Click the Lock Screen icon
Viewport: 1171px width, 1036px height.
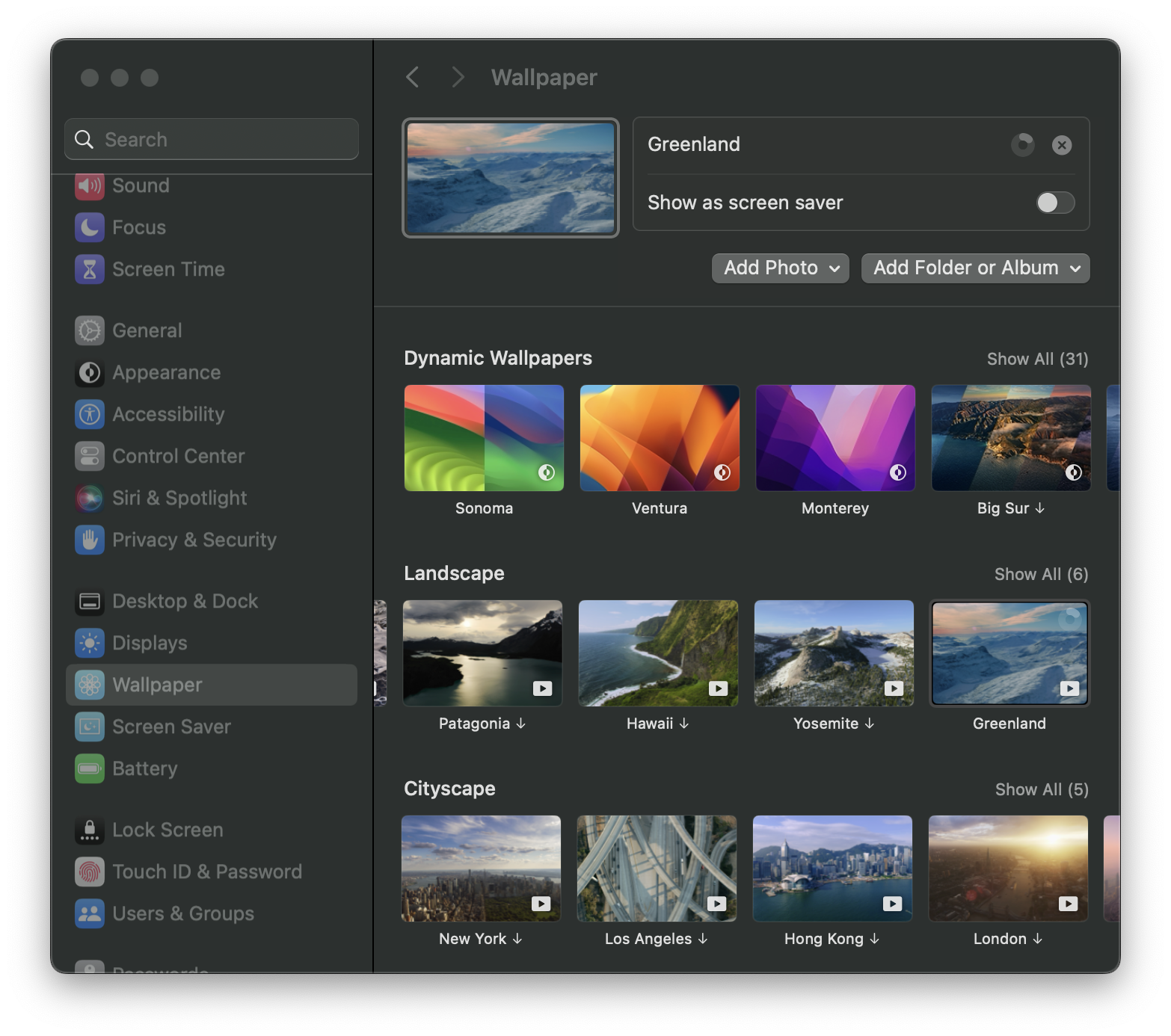point(90,830)
